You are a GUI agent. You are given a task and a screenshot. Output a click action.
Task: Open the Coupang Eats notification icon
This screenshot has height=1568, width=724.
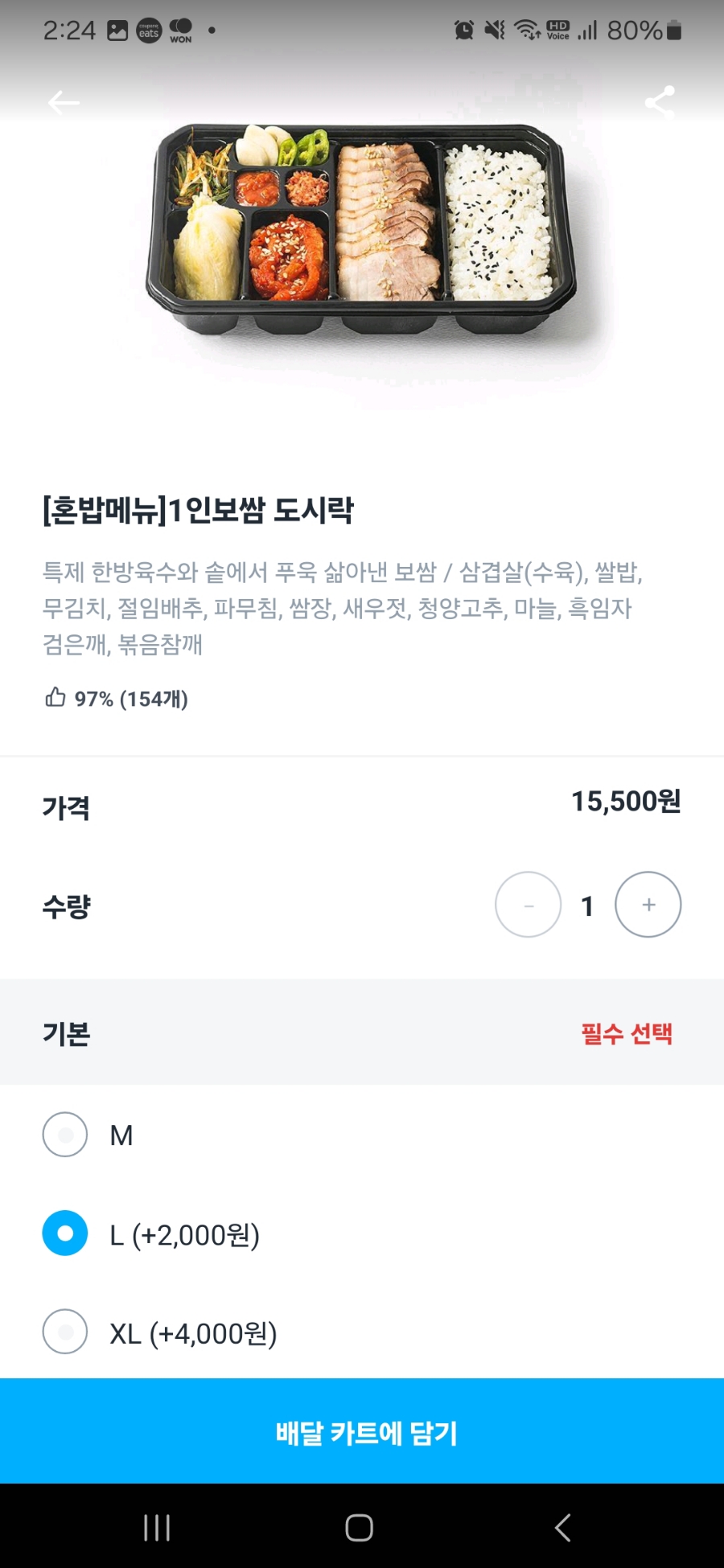(x=149, y=31)
